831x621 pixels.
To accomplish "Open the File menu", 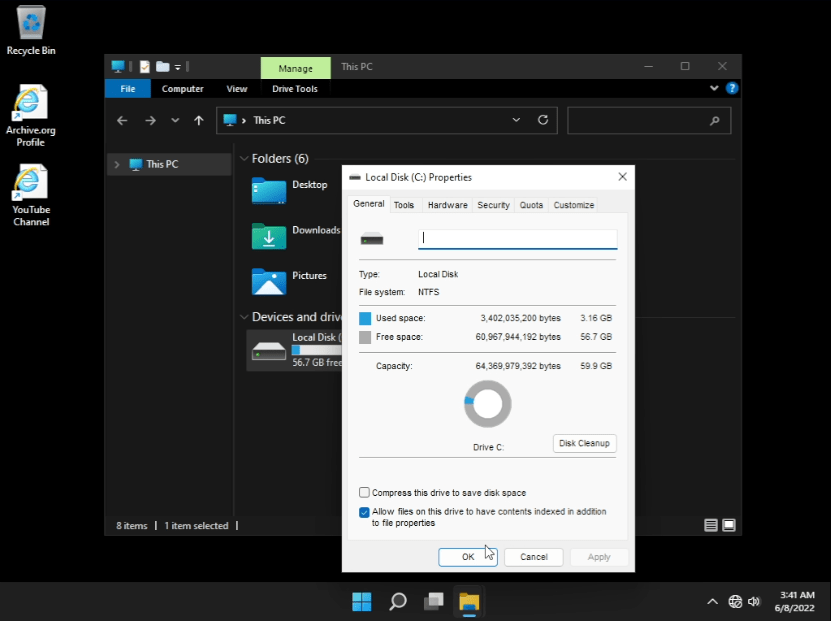I will [x=128, y=88].
